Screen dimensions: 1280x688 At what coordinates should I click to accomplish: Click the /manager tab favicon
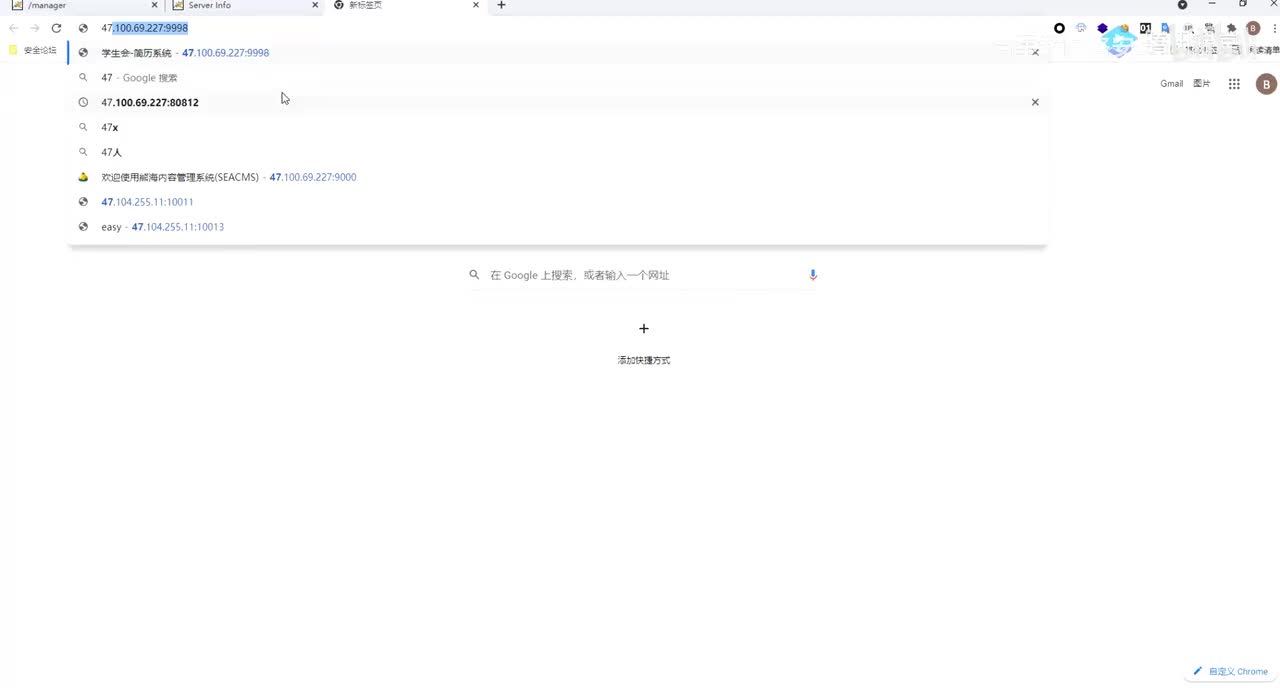click(17, 5)
